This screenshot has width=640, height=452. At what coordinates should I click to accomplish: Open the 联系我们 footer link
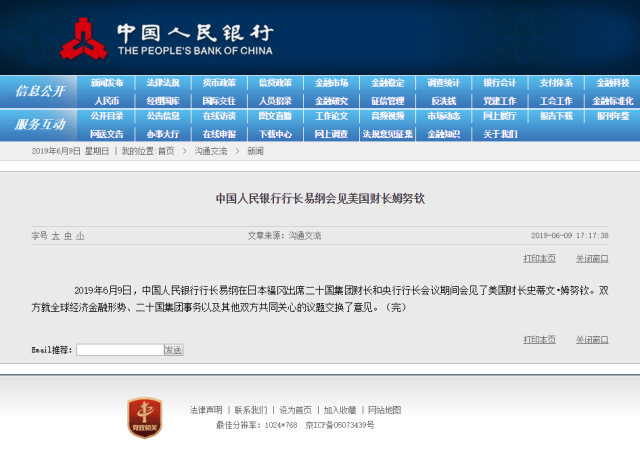tap(251, 410)
